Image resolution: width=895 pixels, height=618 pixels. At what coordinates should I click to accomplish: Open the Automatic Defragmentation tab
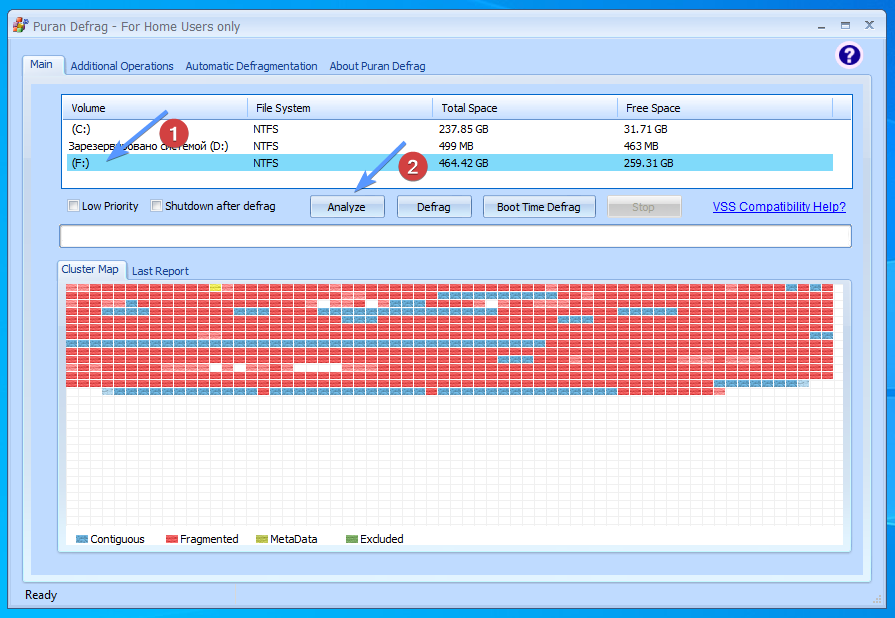coord(251,66)
